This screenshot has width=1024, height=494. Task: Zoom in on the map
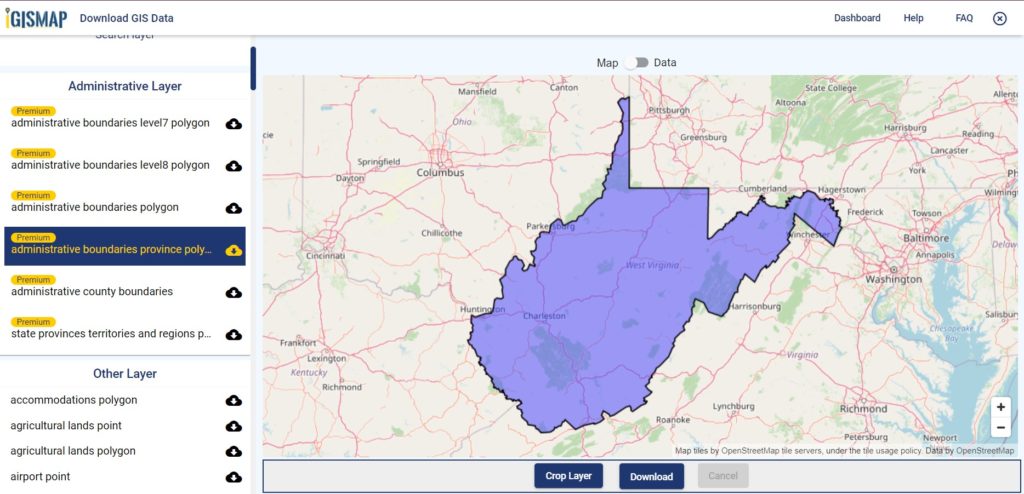(x=1000, y=406)
